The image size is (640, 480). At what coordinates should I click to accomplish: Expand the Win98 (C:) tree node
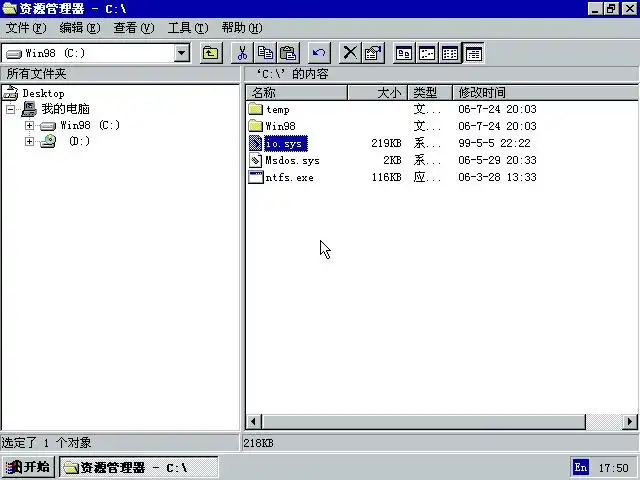[x=29, y=125]
